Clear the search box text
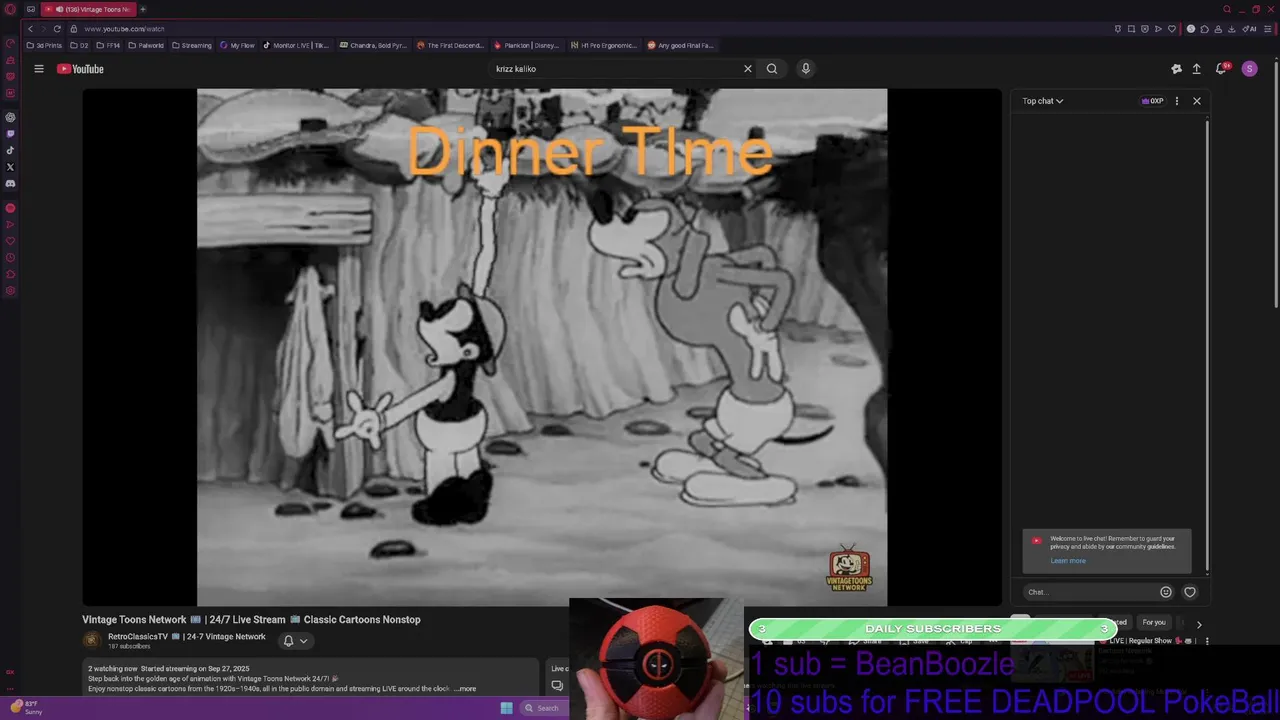The image size is (1280, 720). pos(747,69)
